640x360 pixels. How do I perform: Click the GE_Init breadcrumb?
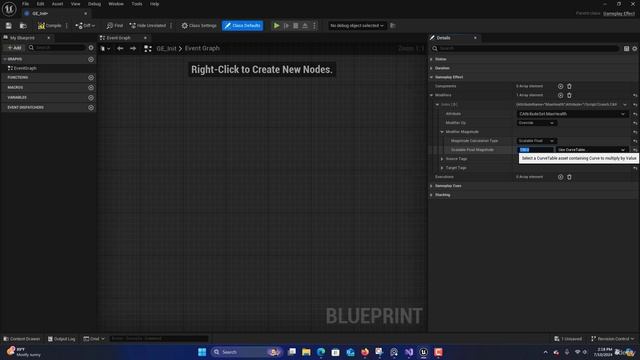click(167, 49)
